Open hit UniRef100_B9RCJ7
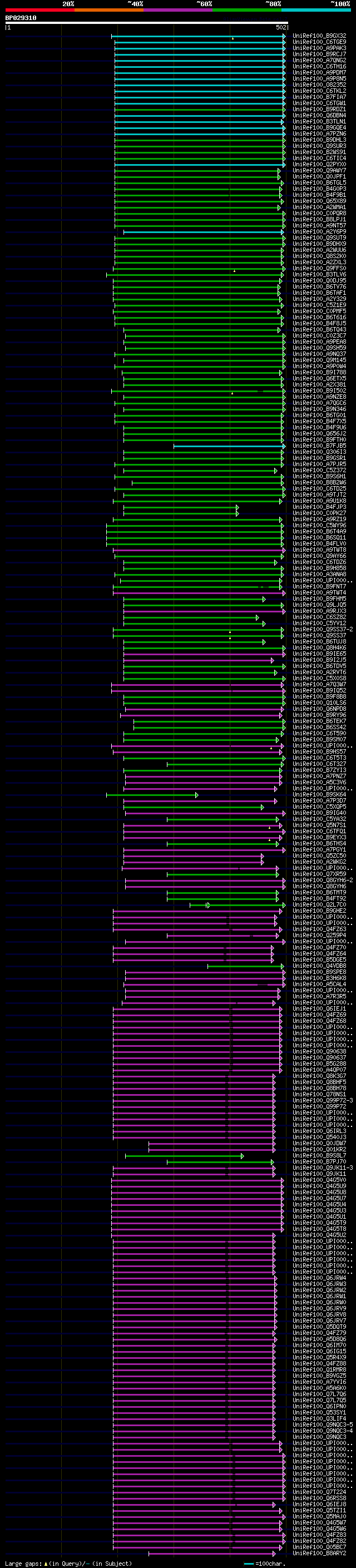 point(319,54)
